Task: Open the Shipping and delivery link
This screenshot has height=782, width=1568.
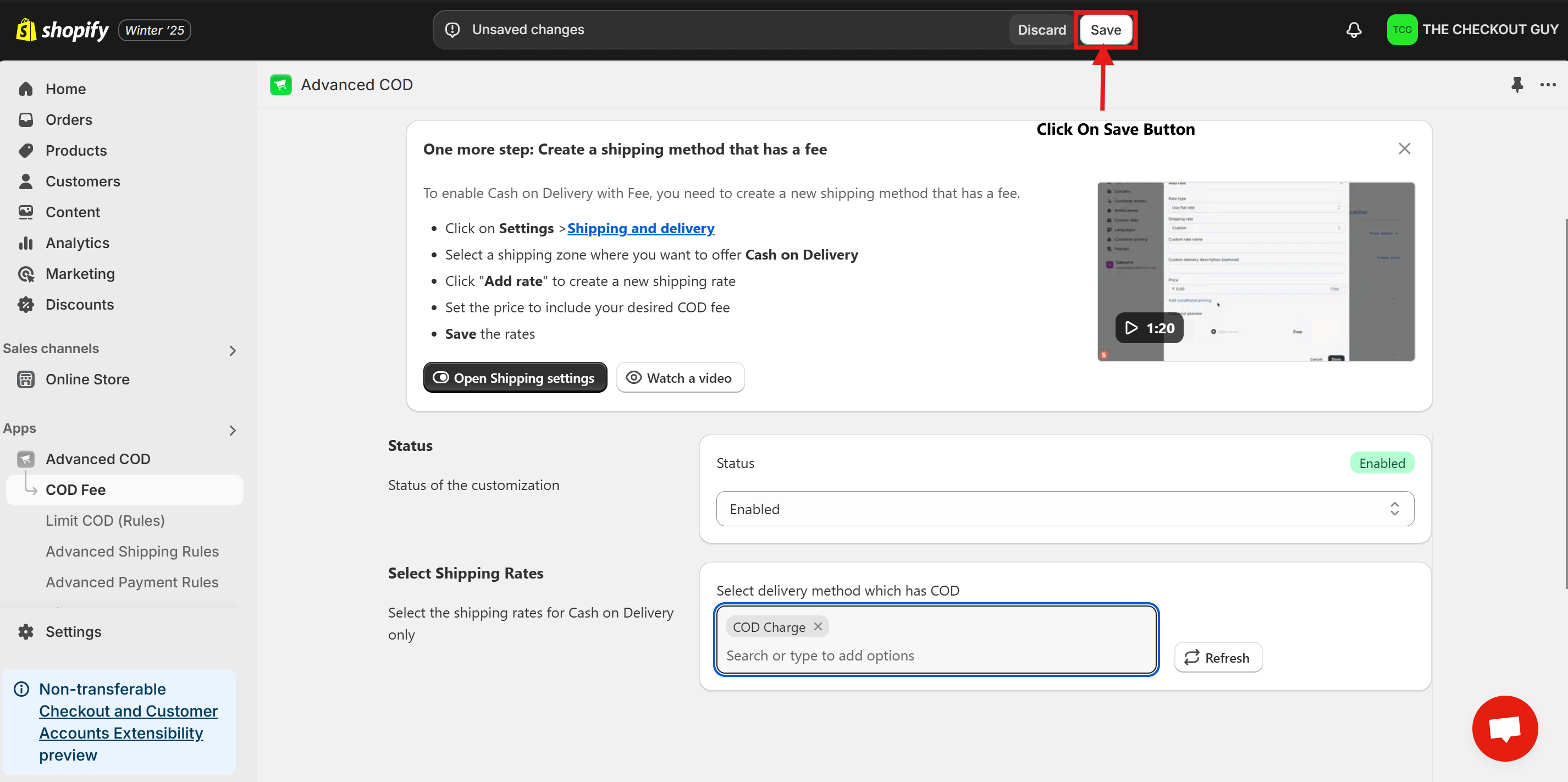Action: pyautogui.click(x=641, y=228)
